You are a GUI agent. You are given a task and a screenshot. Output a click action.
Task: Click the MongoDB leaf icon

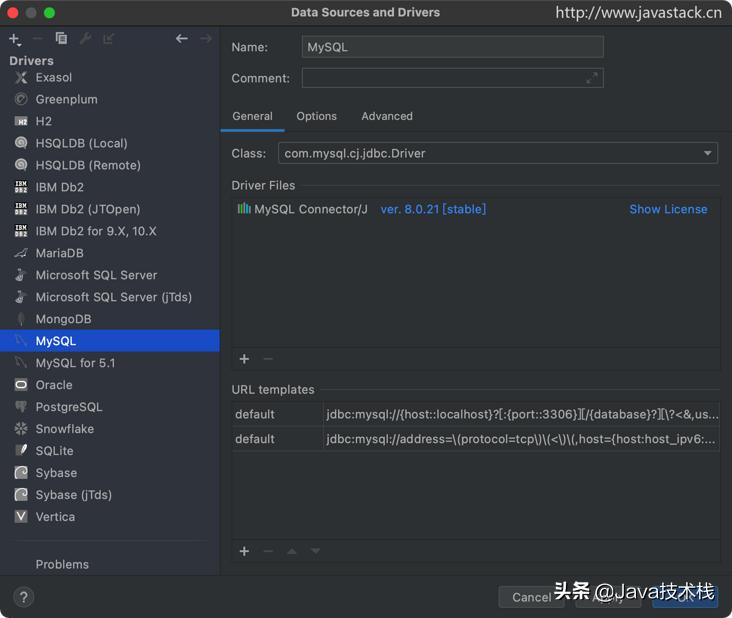pyautogui.click(x=21, y=319)
